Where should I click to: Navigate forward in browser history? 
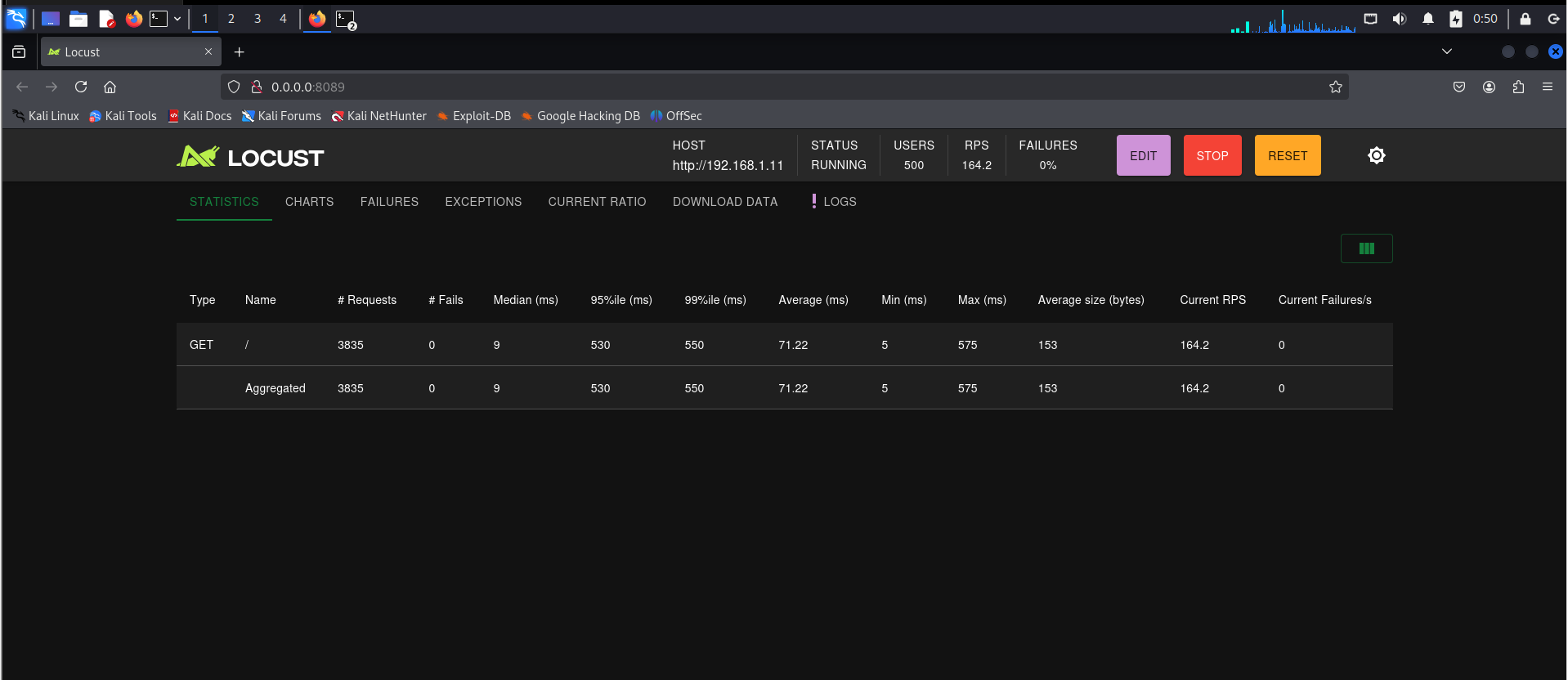pyautogui.click(x=52, y=87)
